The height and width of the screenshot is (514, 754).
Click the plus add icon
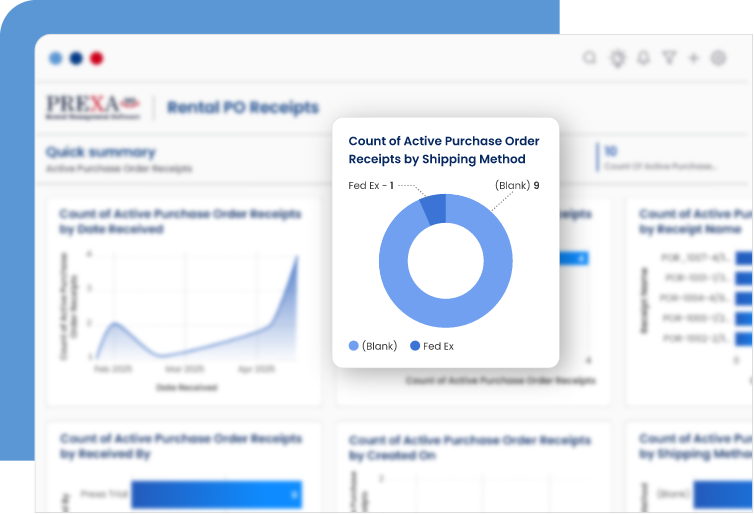click(694, 59)
